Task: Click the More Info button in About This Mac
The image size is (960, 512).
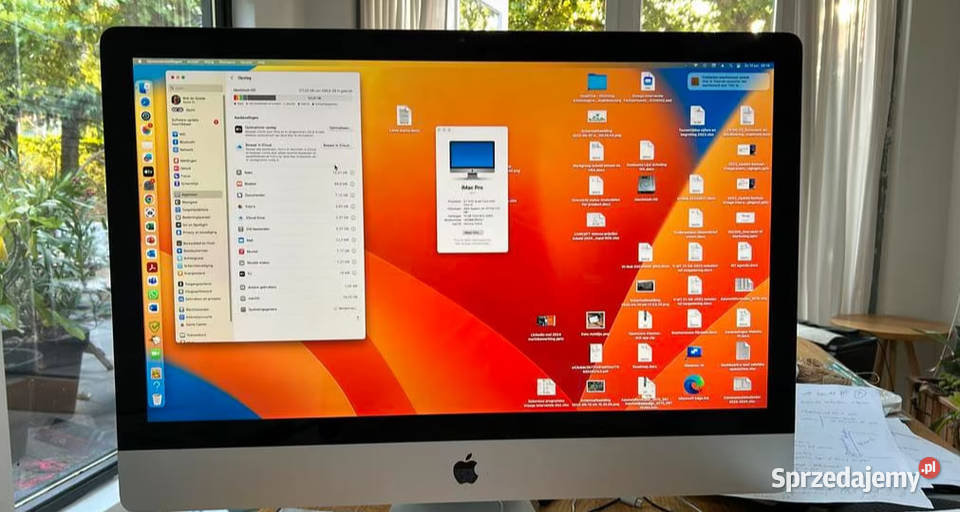Action: [x=472, y=233]
